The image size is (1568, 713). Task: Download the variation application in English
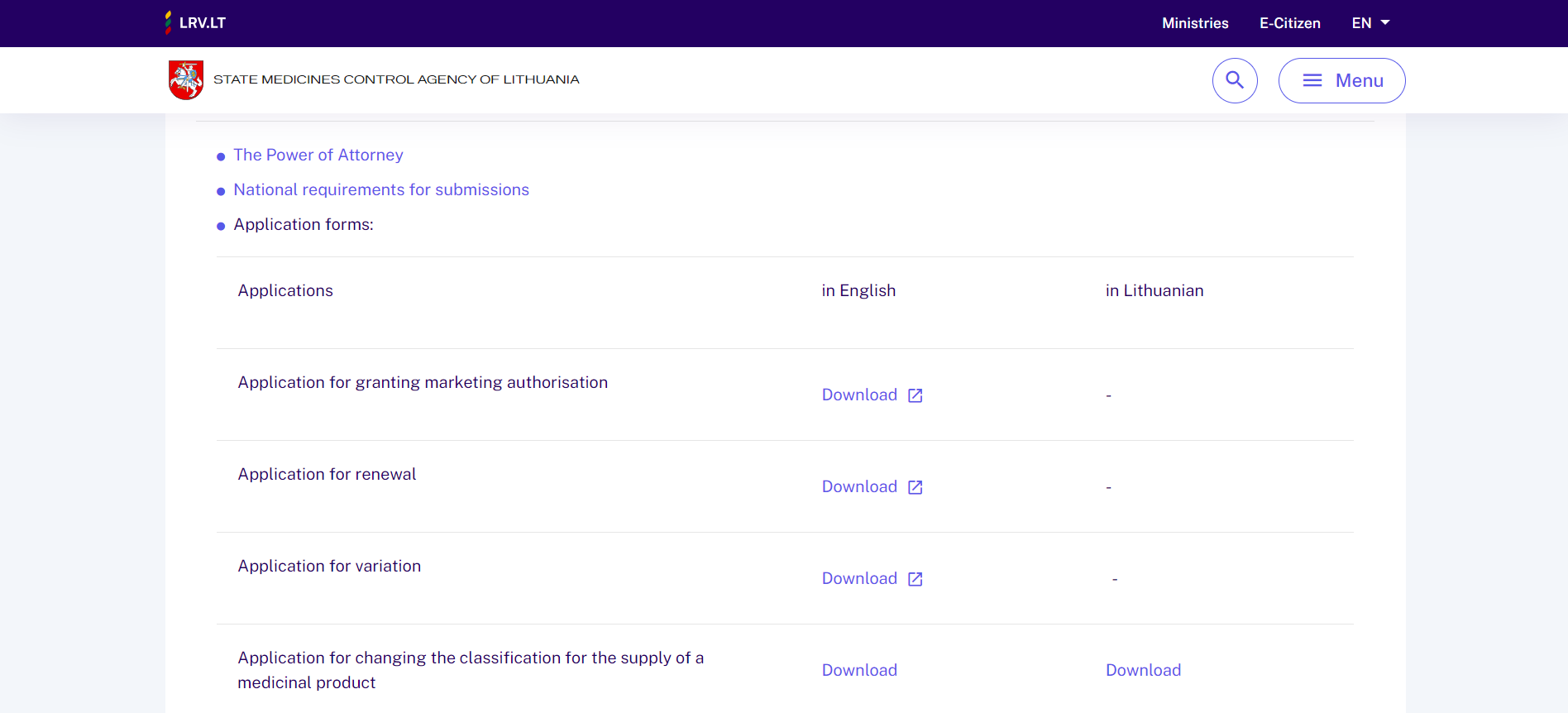tap(859, 579)
